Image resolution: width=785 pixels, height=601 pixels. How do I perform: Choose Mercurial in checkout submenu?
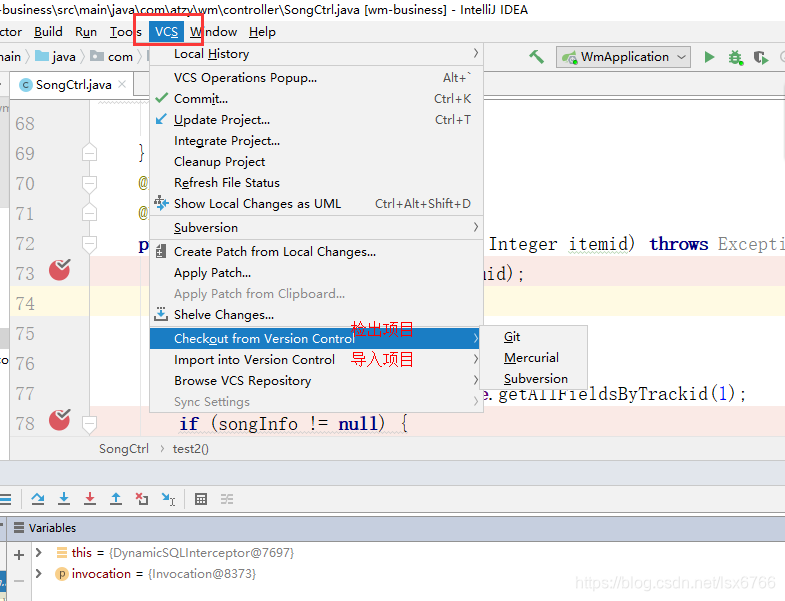point(533,358)
